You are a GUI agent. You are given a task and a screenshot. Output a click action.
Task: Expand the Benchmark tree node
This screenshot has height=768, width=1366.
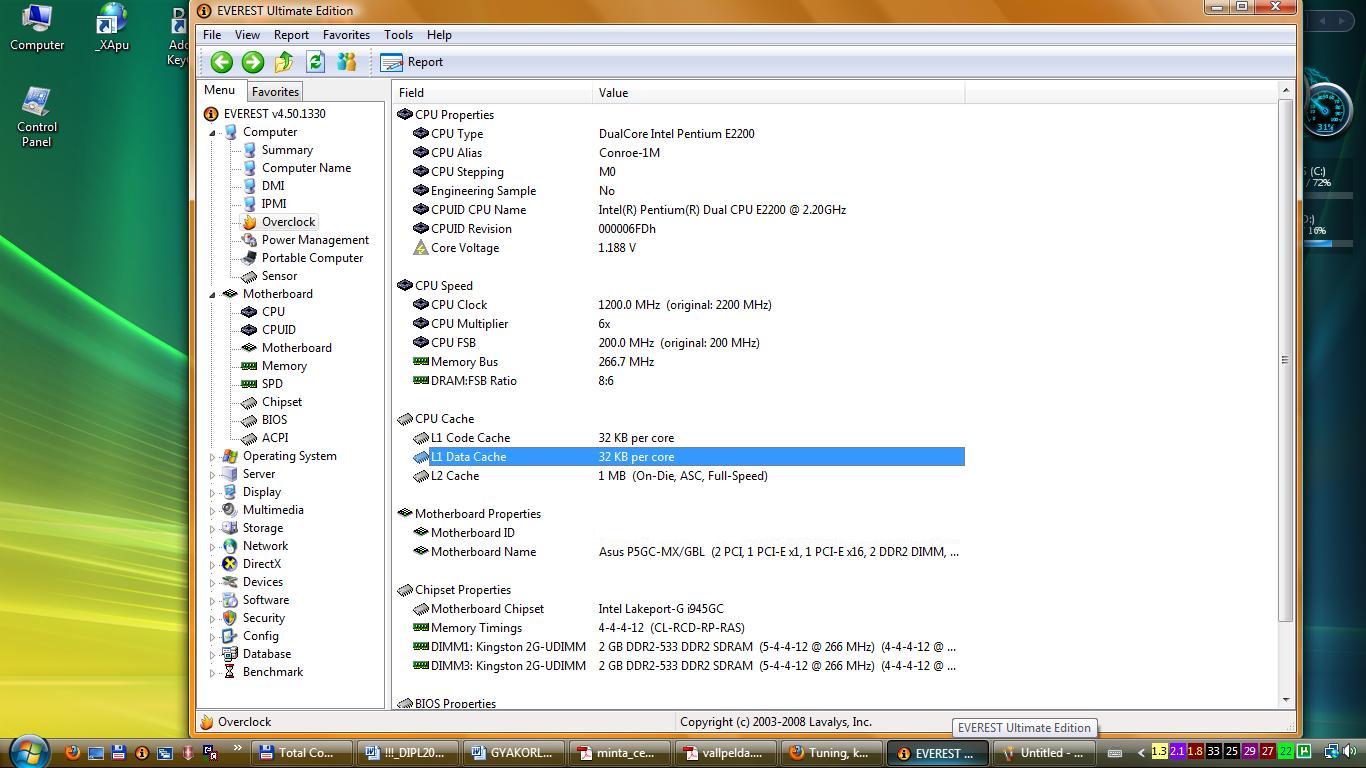212,673
